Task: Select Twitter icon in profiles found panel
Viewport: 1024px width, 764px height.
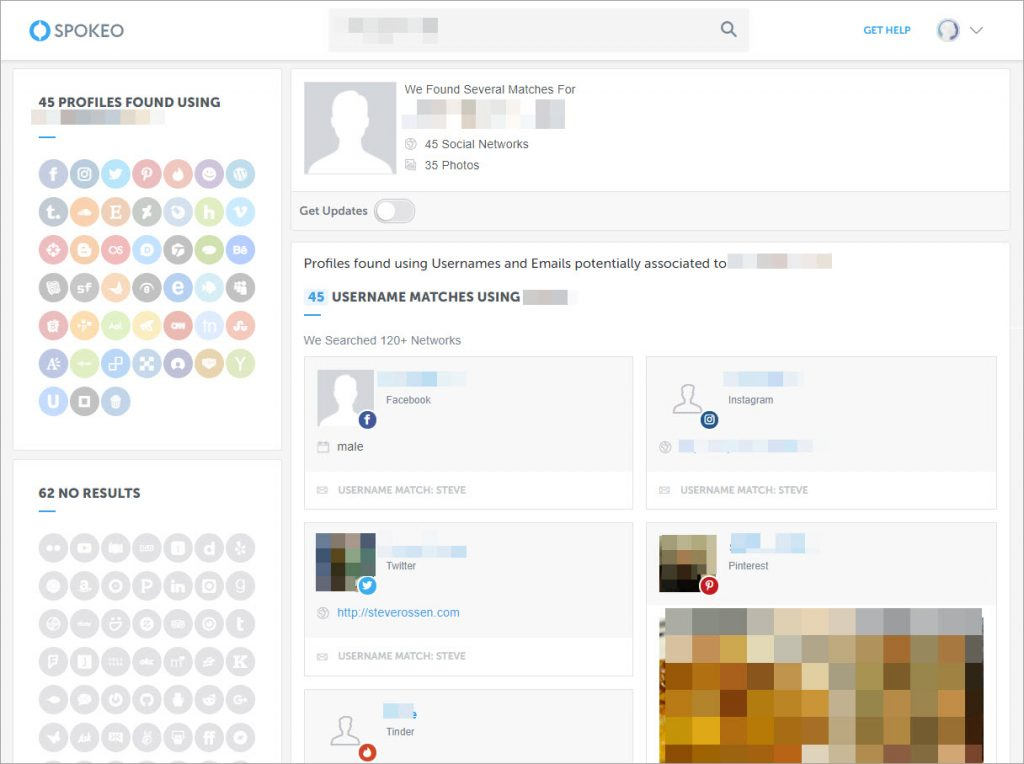Action: pyautogui.click(x=116, y=174)
